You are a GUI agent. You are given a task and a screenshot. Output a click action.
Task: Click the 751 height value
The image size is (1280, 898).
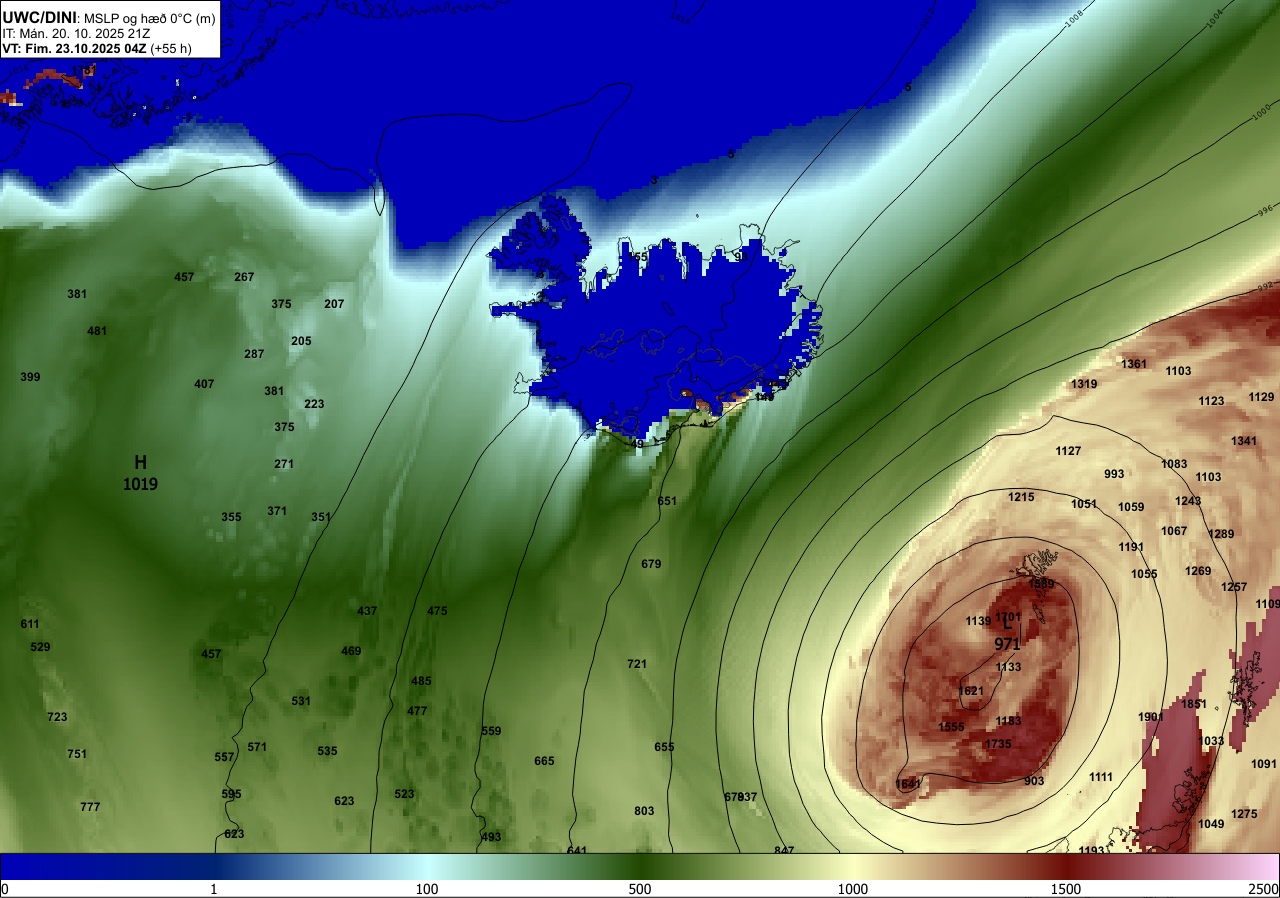click(77, 754)
